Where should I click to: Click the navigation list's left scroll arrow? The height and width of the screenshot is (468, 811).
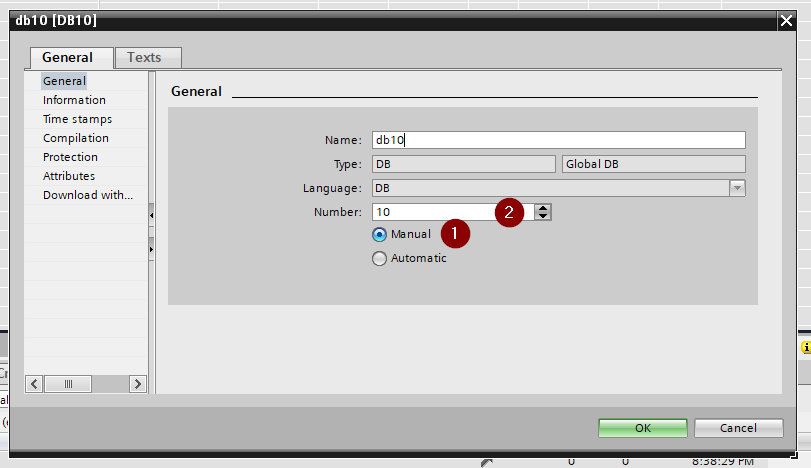pos(34,384)
